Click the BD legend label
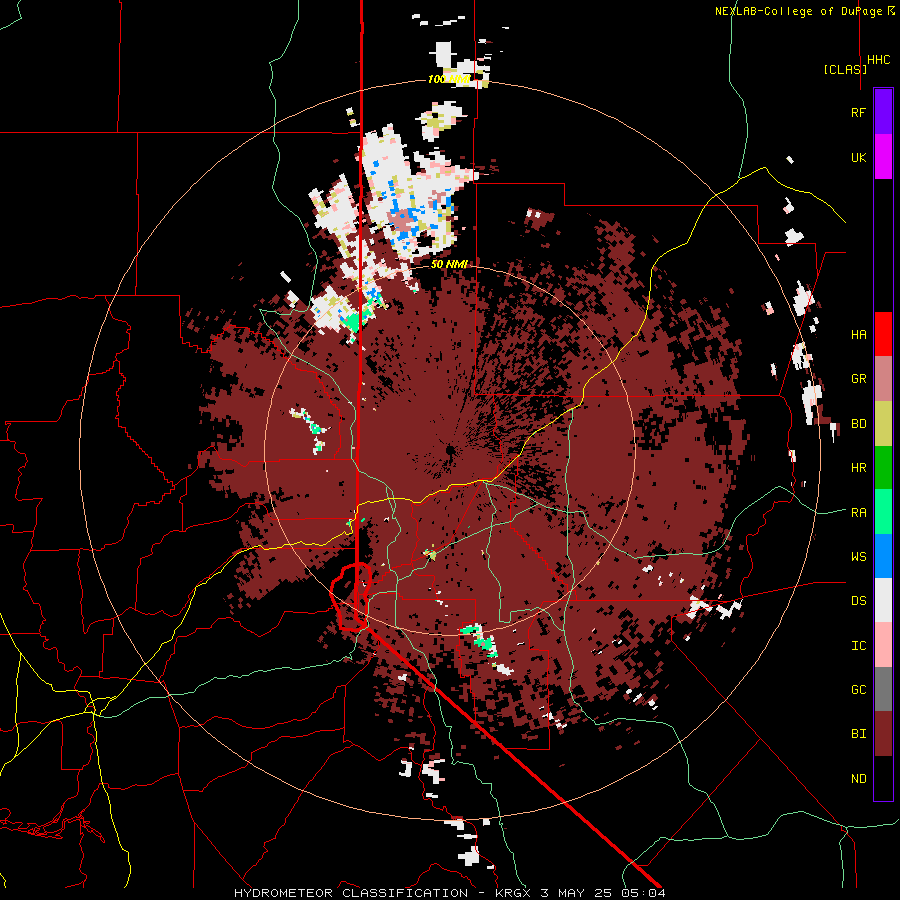This screenshot has width=900, height=900. click(x=859, y=424)
